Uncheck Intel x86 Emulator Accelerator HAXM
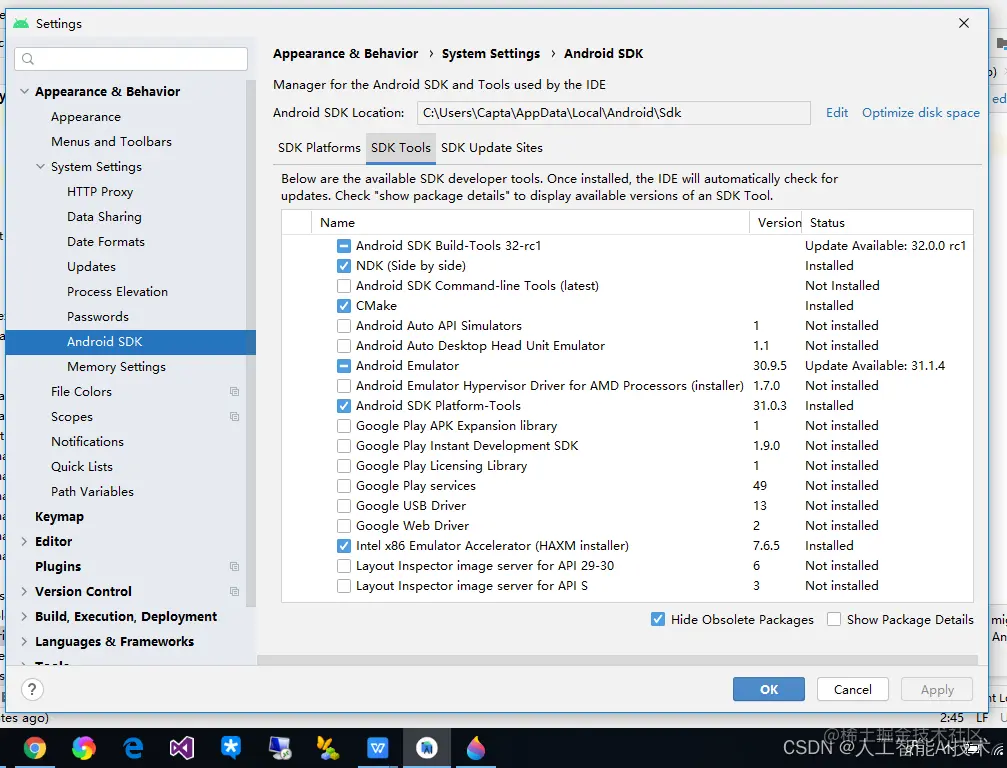Screen dimensions: 1007x768 (x=344, y=546)
